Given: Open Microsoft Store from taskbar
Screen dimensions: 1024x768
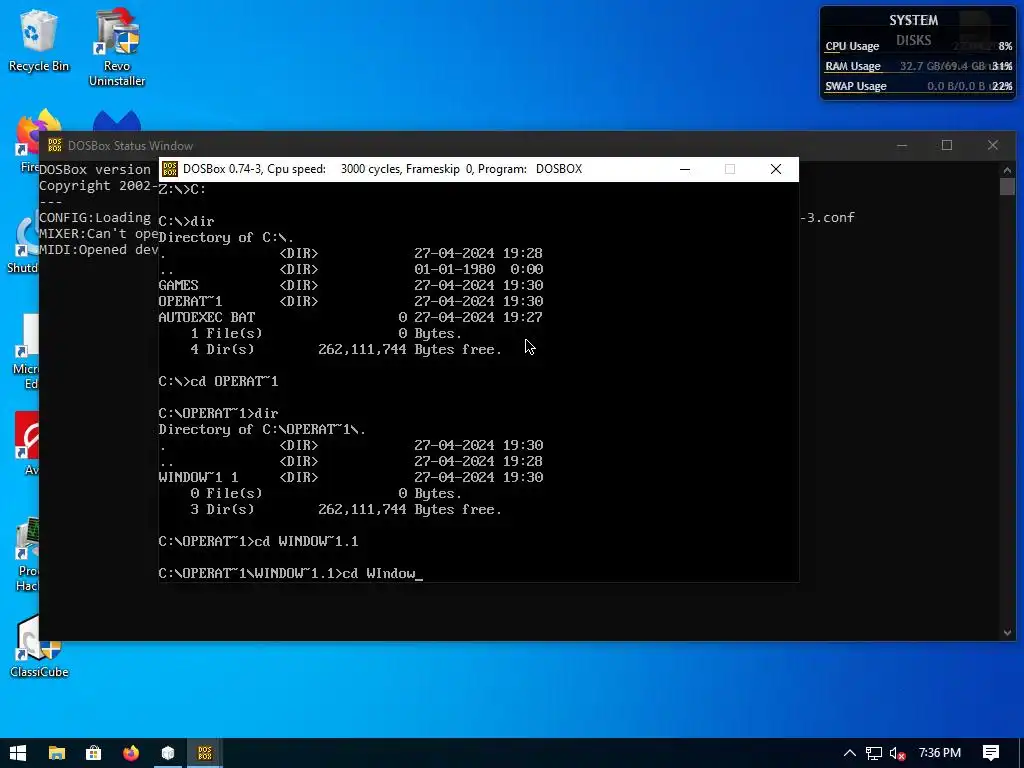Looking at the screenshot, I should click(93, 753).
